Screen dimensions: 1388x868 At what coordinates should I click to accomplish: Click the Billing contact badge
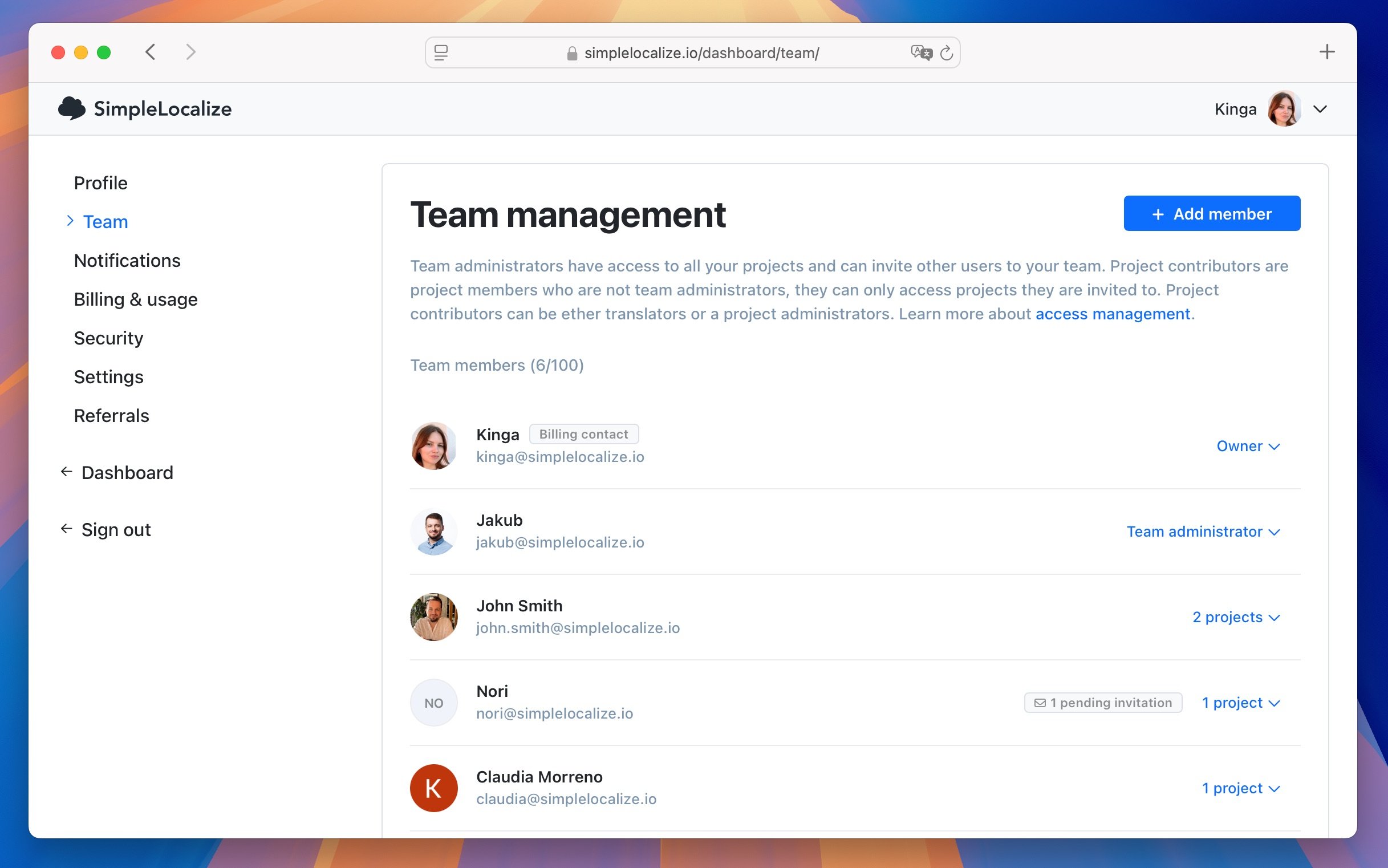(x=583, y=434)
